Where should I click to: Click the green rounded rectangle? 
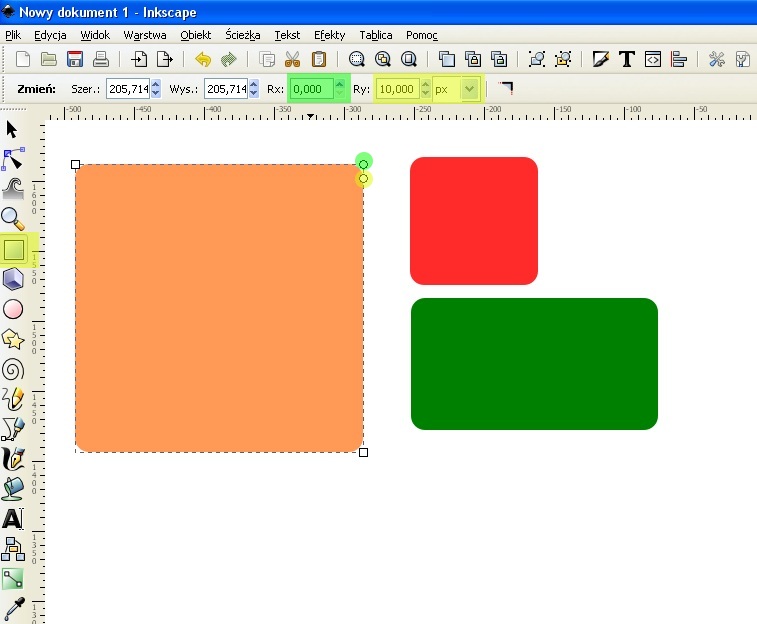click(534, 364)
